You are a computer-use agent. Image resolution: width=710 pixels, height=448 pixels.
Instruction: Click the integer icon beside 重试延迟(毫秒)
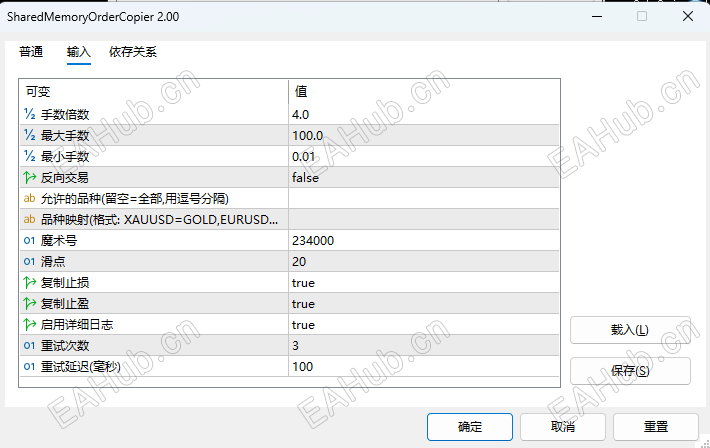click(29, 366)
